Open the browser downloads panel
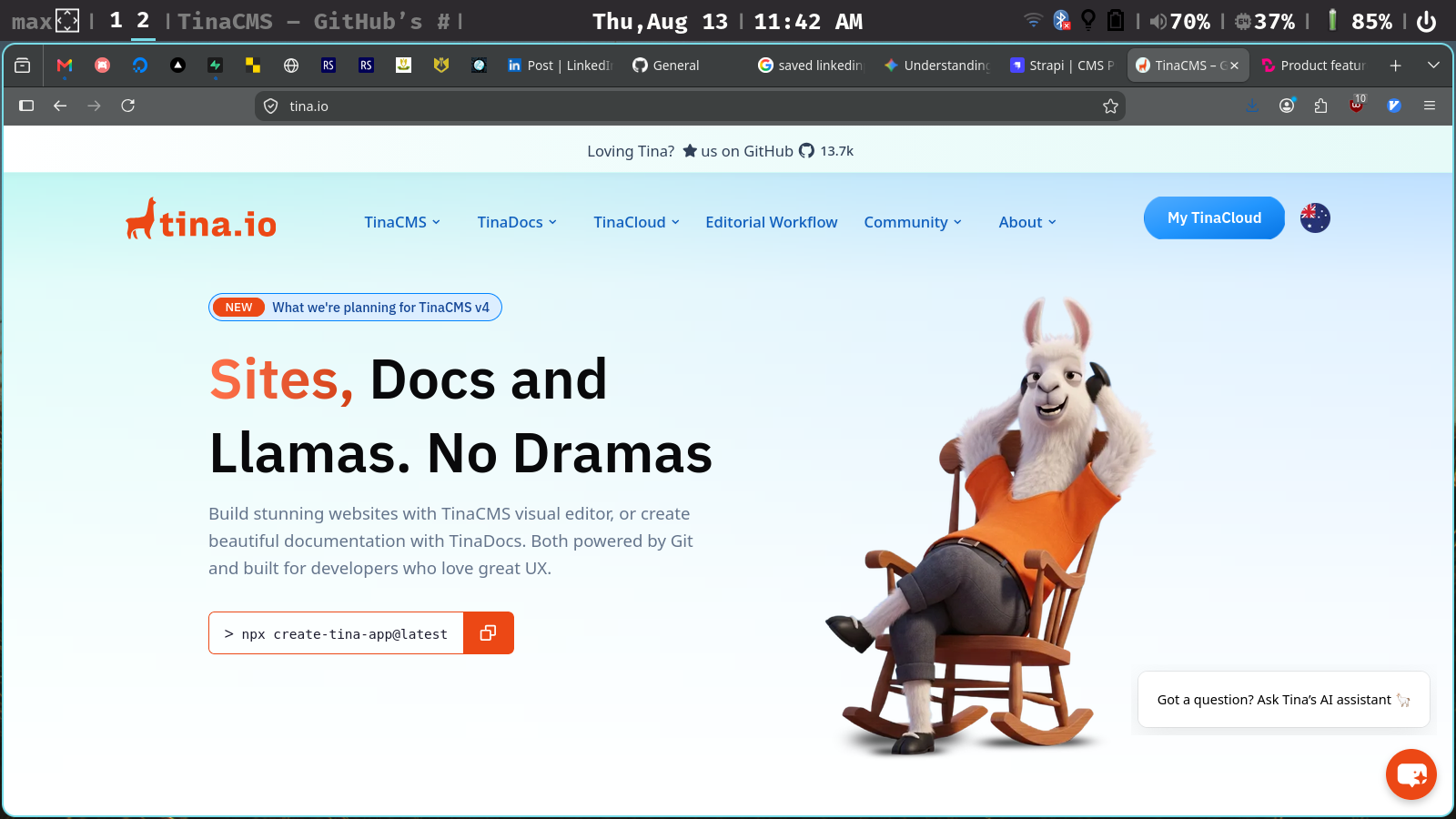The width and height of the screenshot is (1456, 819). [x=1253, y=106]
